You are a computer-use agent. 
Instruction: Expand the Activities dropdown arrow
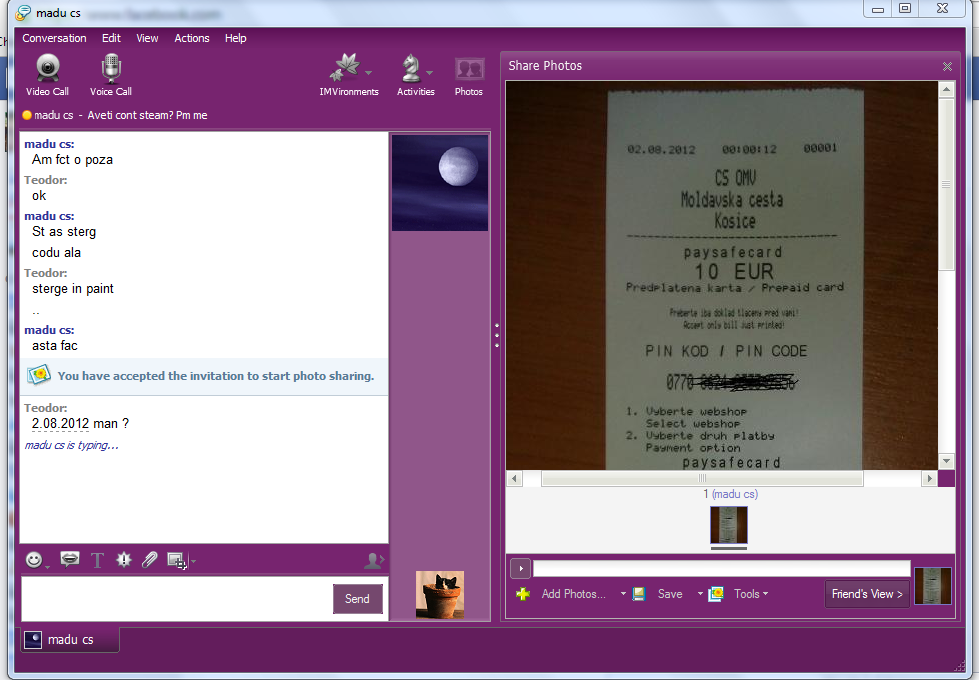tap(430, 73)
